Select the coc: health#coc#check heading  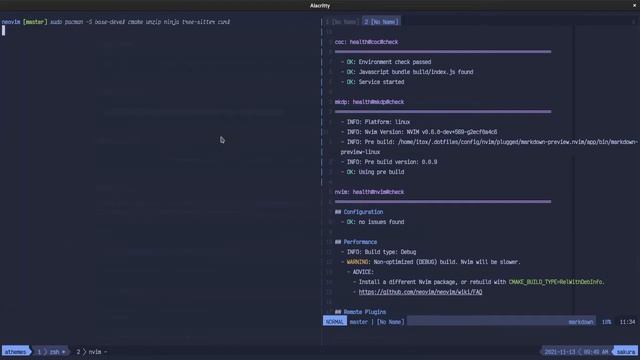pos(366,42)
